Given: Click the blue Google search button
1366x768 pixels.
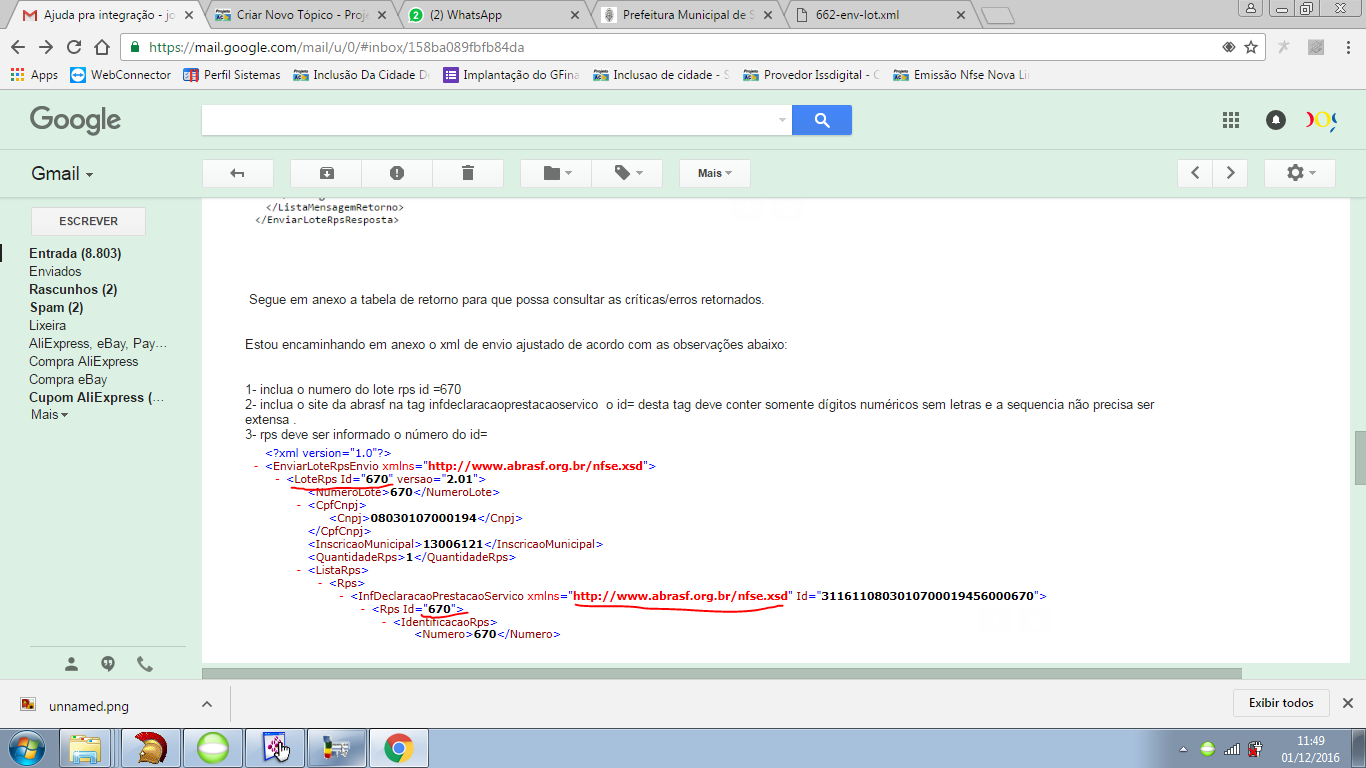Looking at the screenshot, I should click(822, 120).
